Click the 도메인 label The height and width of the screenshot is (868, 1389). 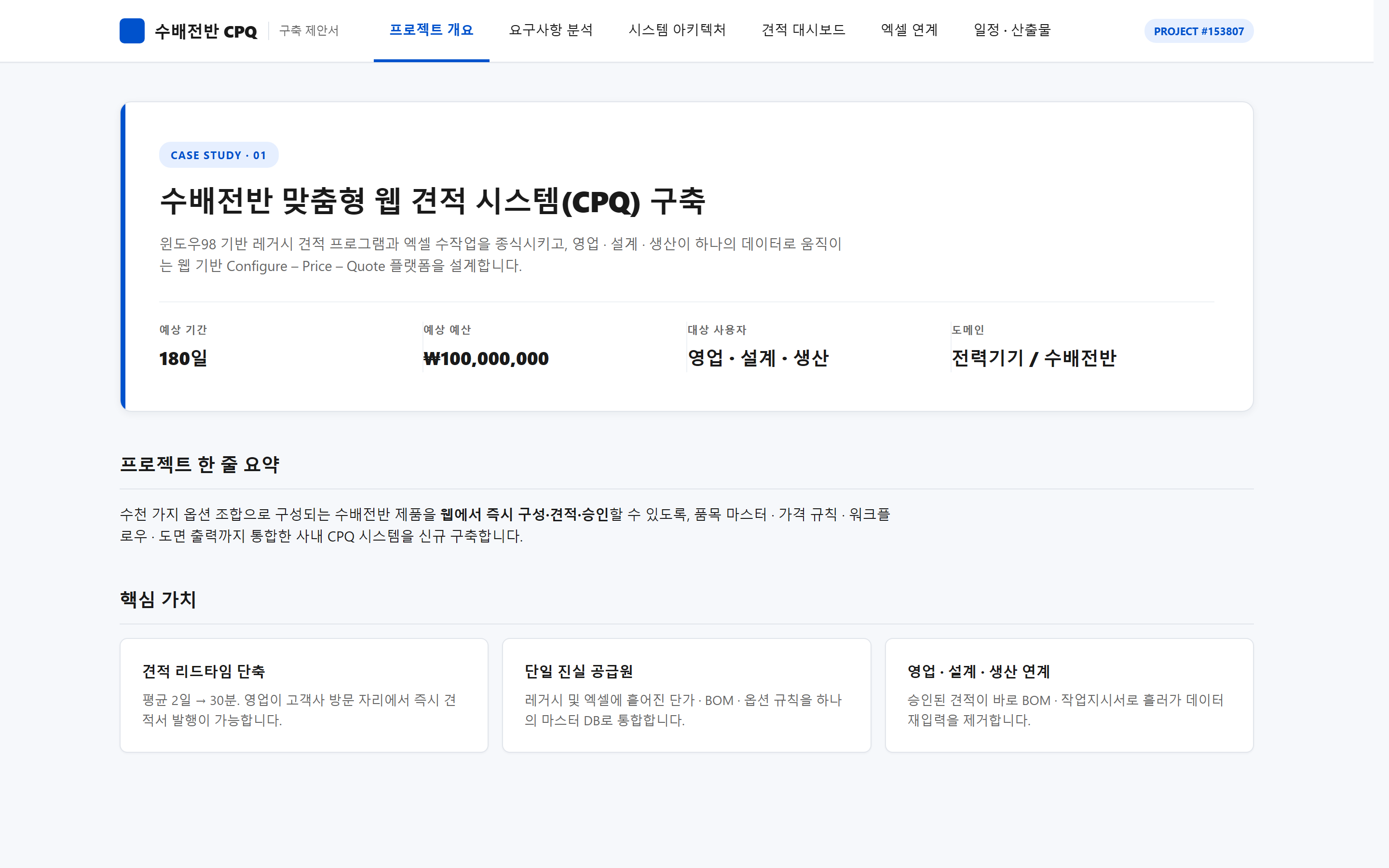point(967,329)
